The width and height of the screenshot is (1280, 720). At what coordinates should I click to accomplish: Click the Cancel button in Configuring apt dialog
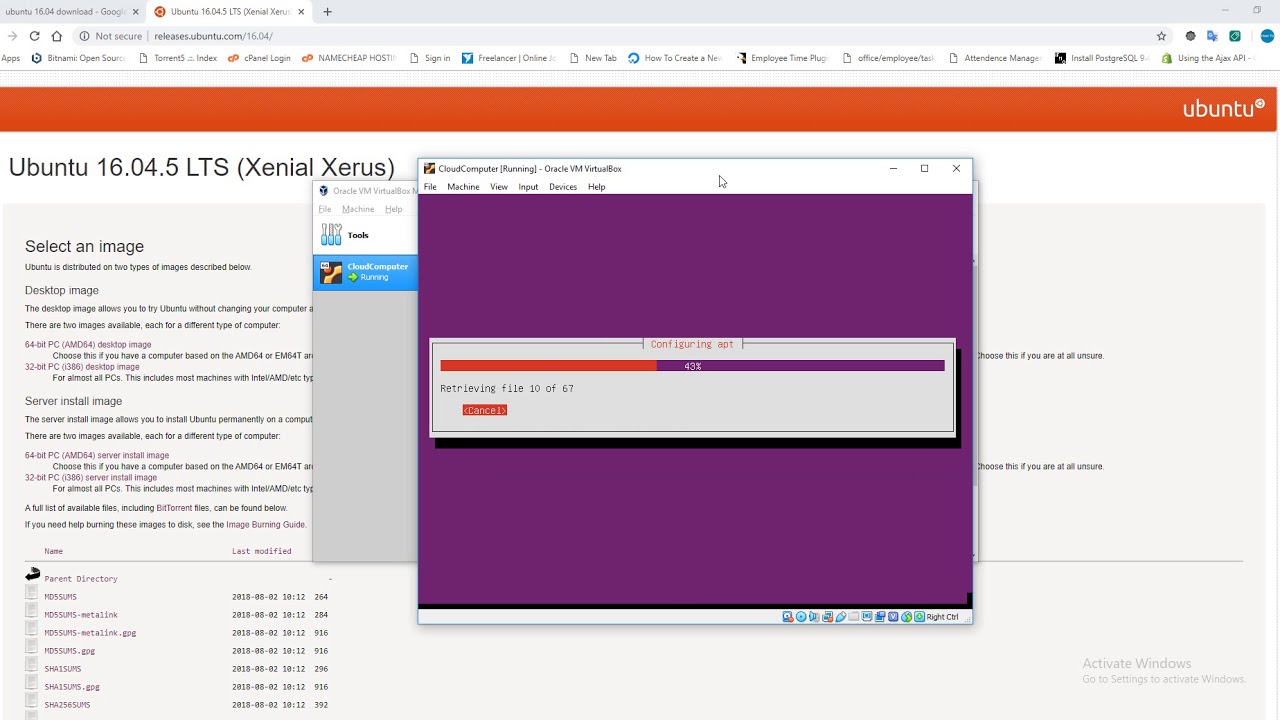[x=485, y=410]
